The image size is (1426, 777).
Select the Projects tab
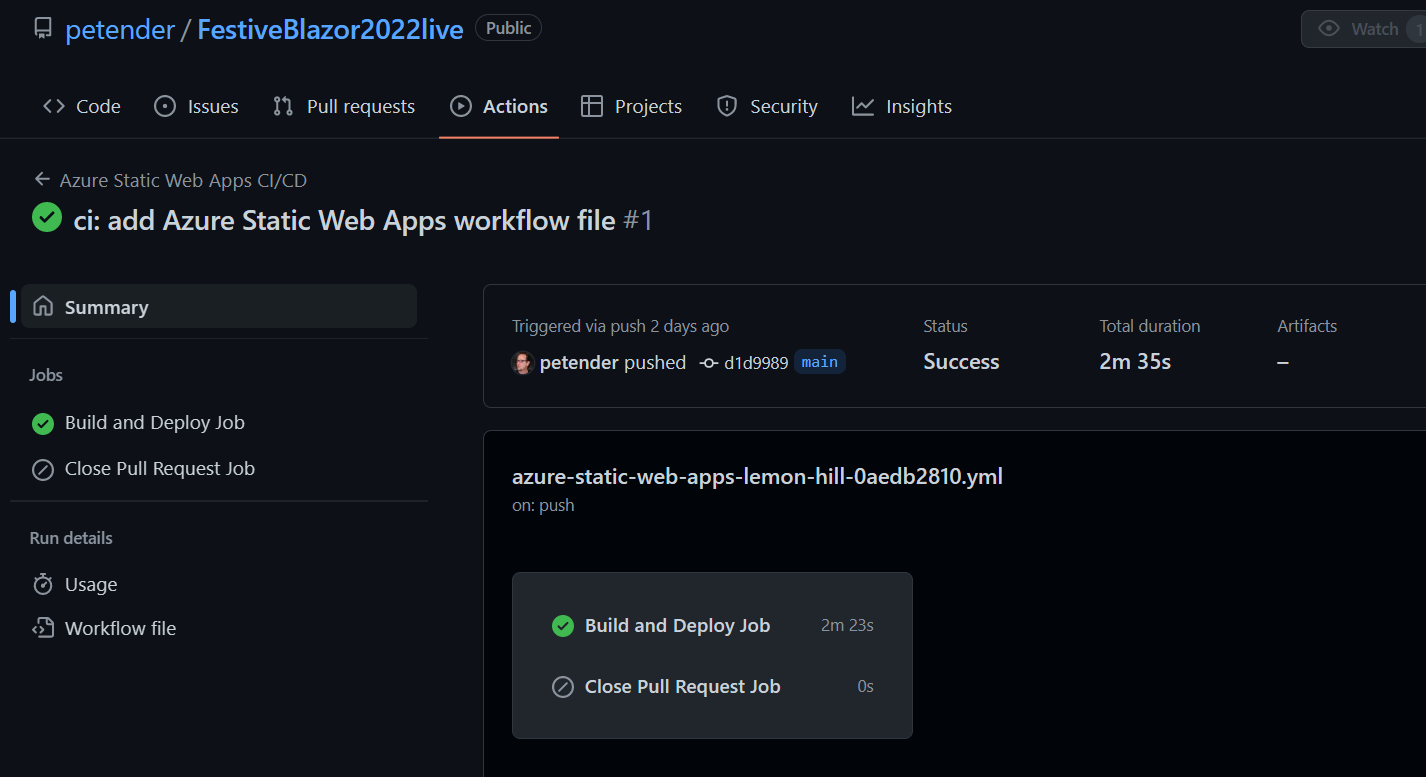[x=631, y=106]
